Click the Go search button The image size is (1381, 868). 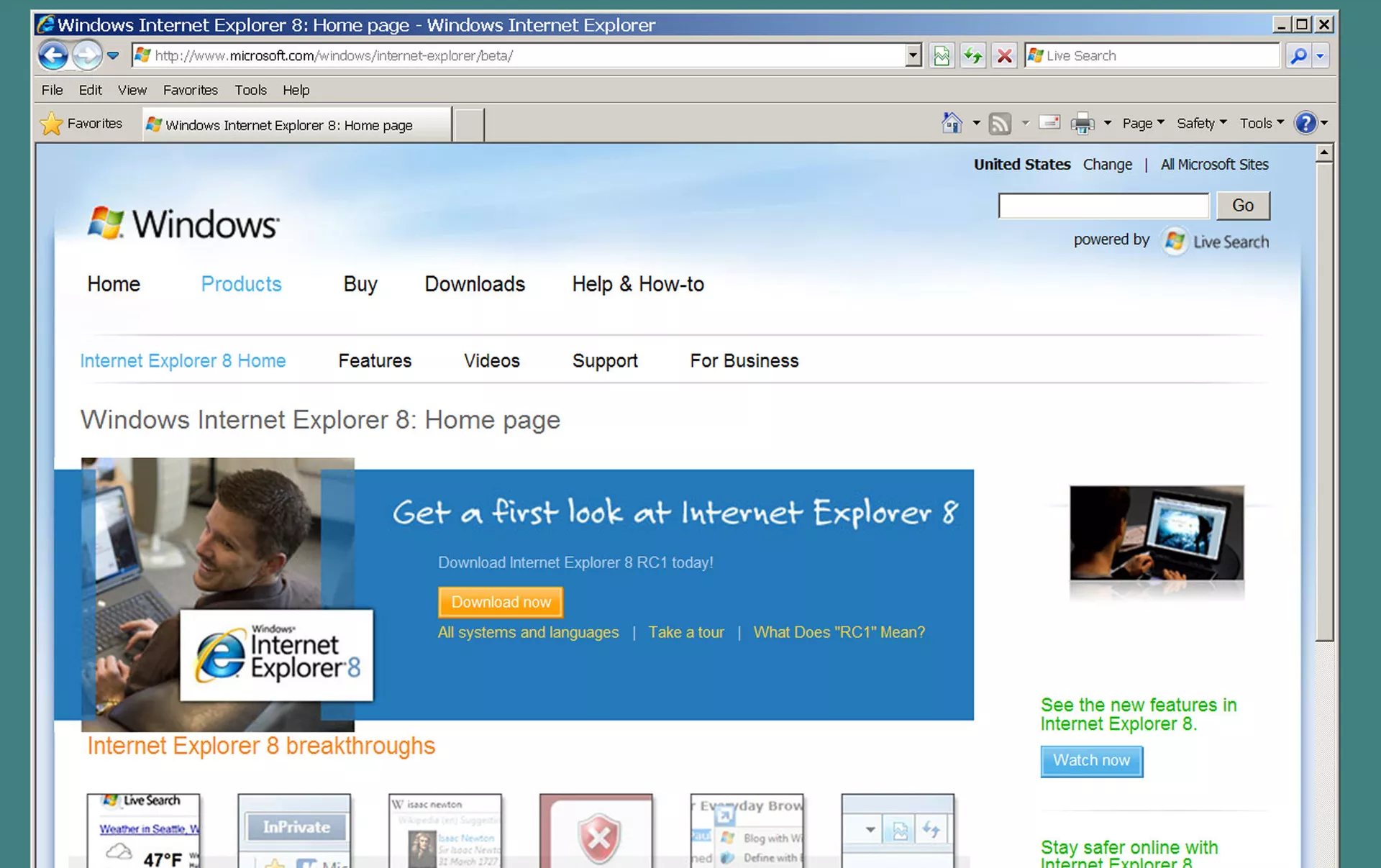coord(1243,206)
